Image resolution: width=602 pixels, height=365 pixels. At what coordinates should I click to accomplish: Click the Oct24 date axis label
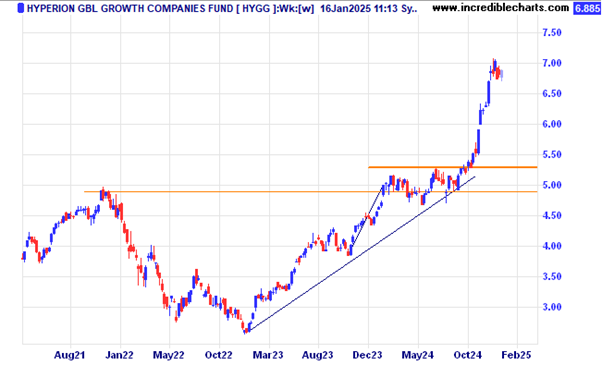[467, 355]
